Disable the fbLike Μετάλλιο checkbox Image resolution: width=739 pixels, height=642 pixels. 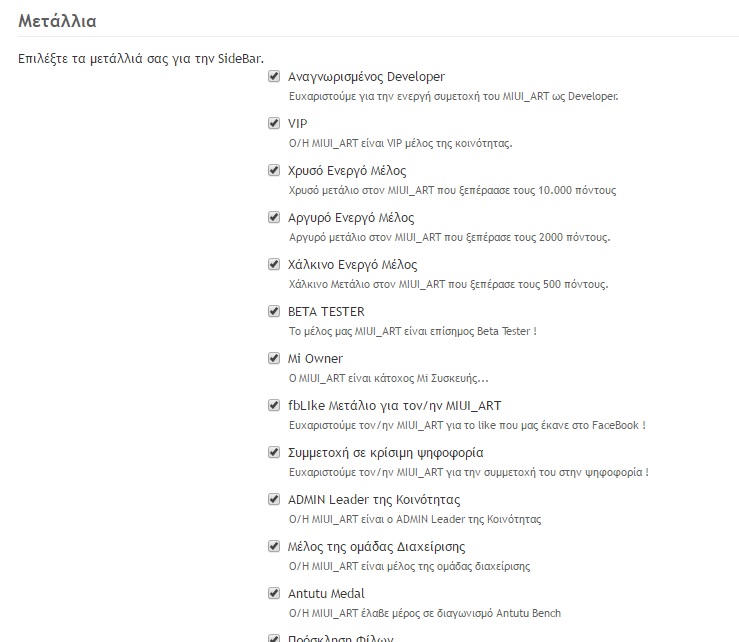274,405
